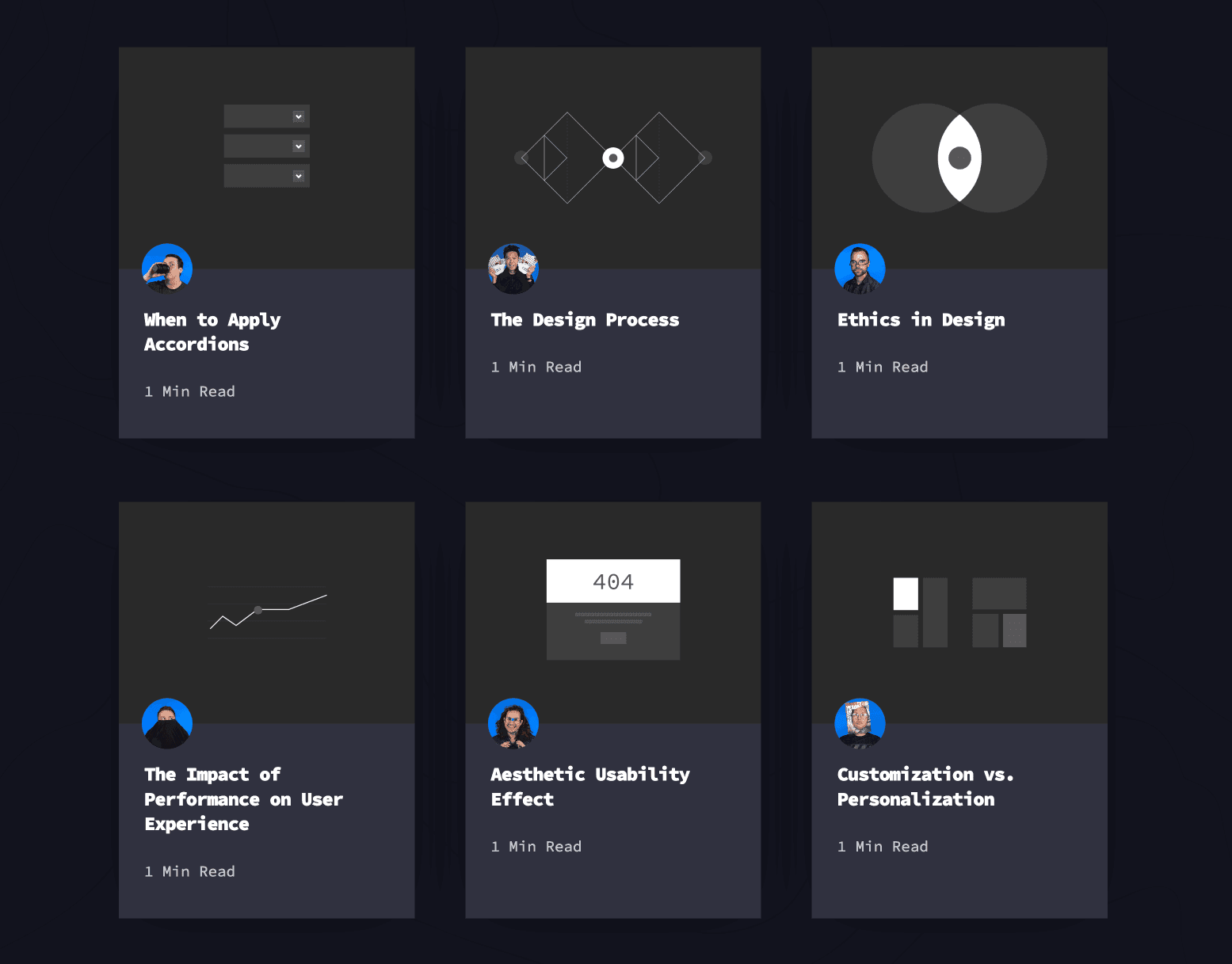Click the white block swatch in the Customization illustration
Image resolution: width=1232 pixels, height=964 pixels.
point(904,592)
